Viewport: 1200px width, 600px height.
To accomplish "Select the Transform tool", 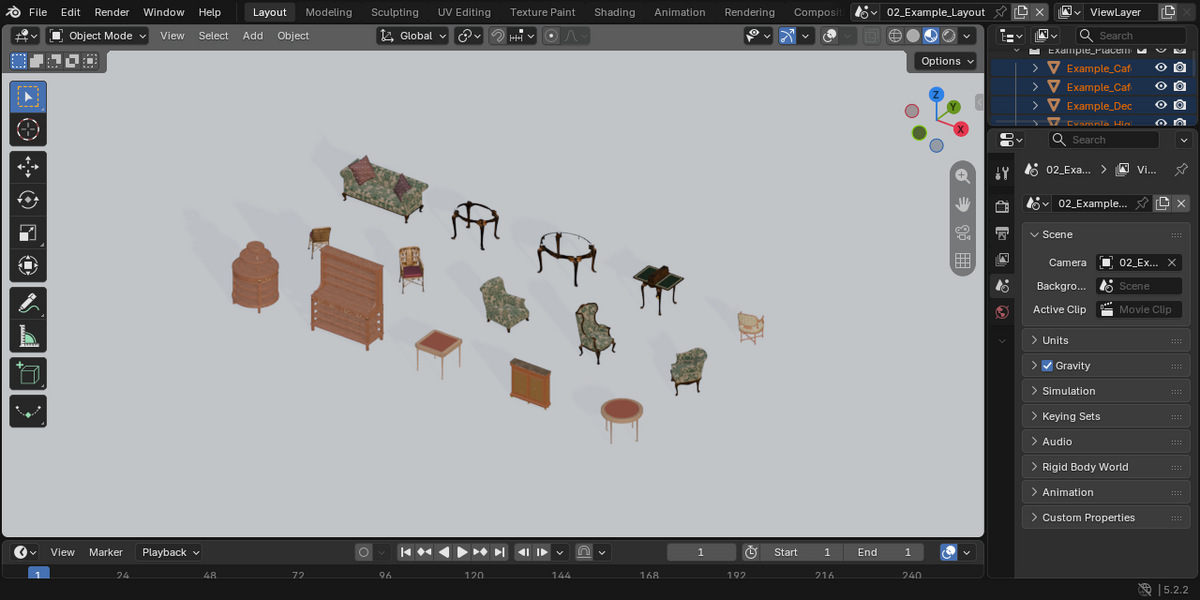I will point(28,266).
